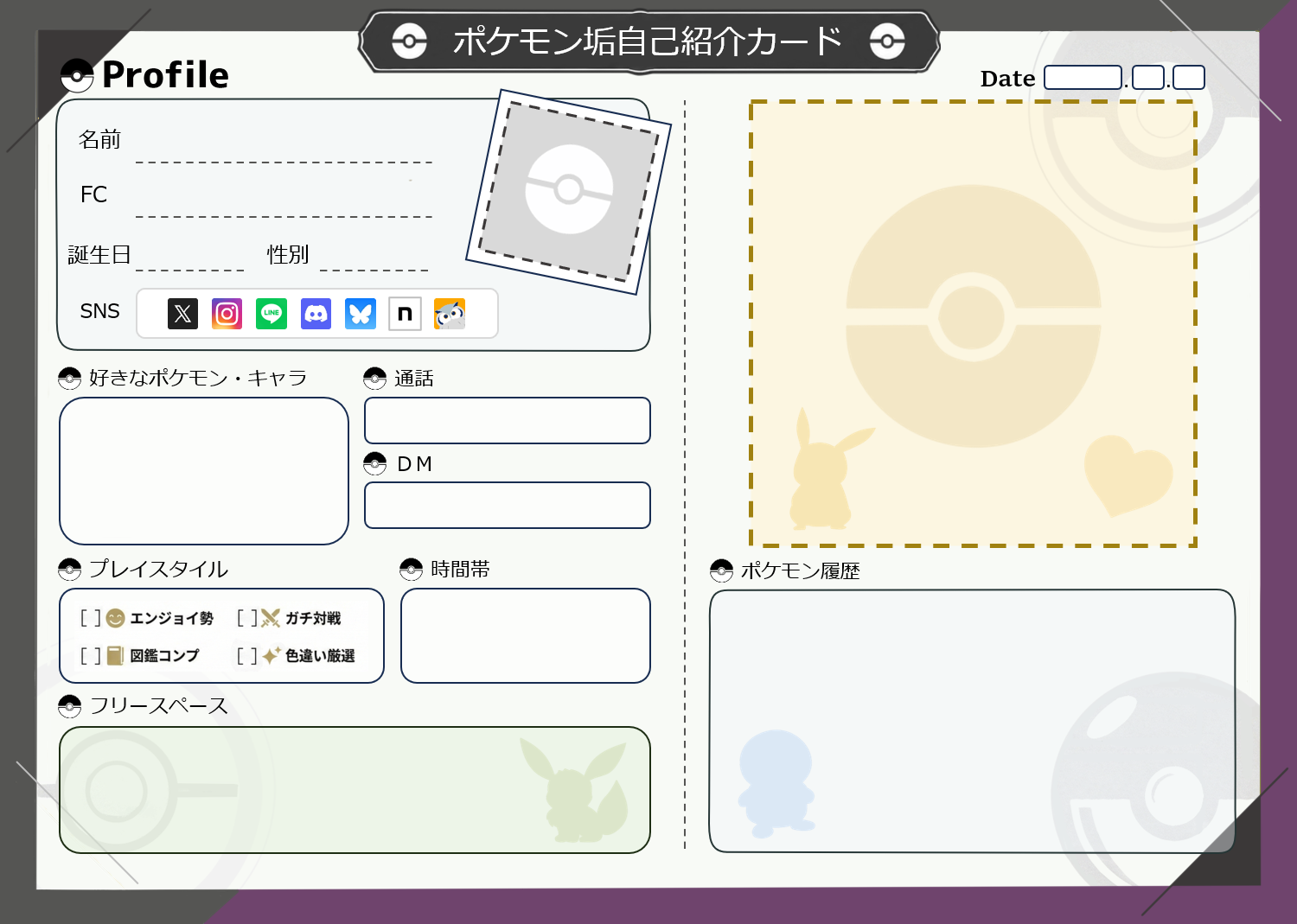
Task: Click the Profile heading text
Action: (165, 75)
